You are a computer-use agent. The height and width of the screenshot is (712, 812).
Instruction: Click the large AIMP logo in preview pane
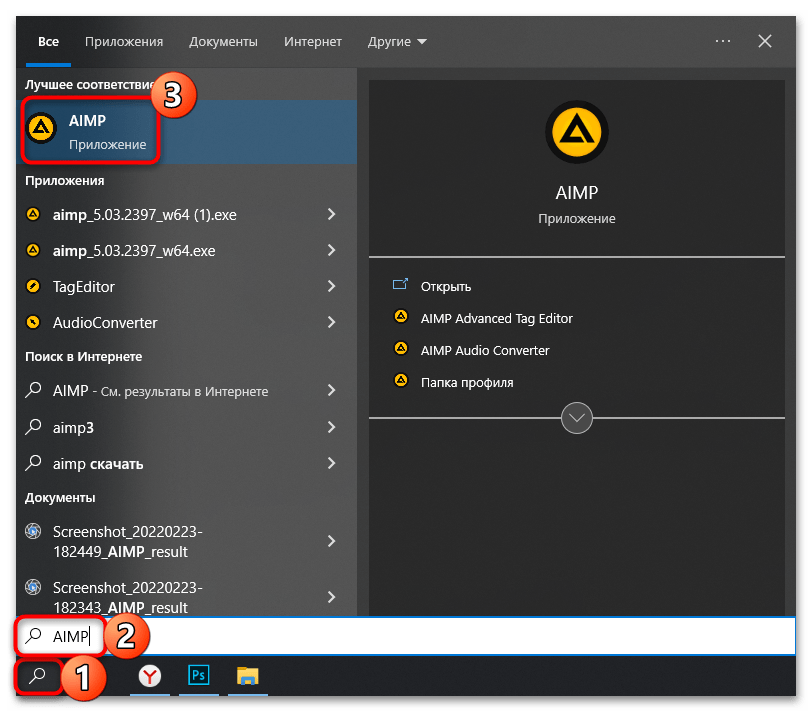[x=576, y=132]
